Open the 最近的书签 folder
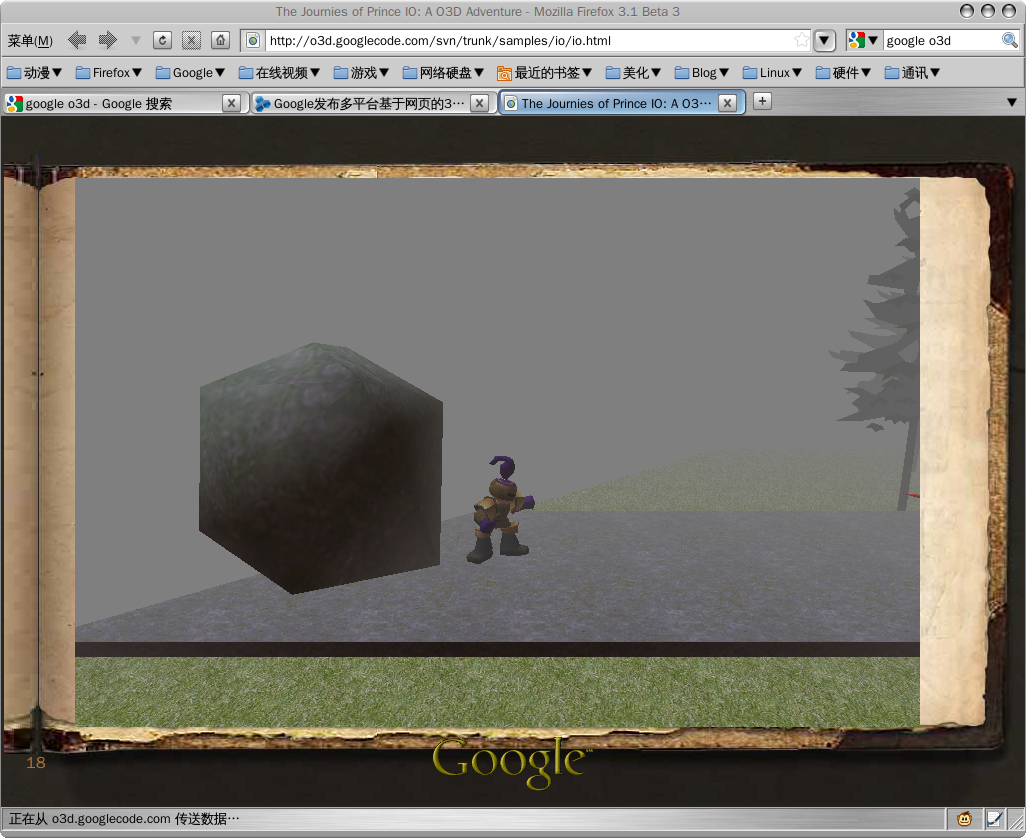 (x=544, y=73)
